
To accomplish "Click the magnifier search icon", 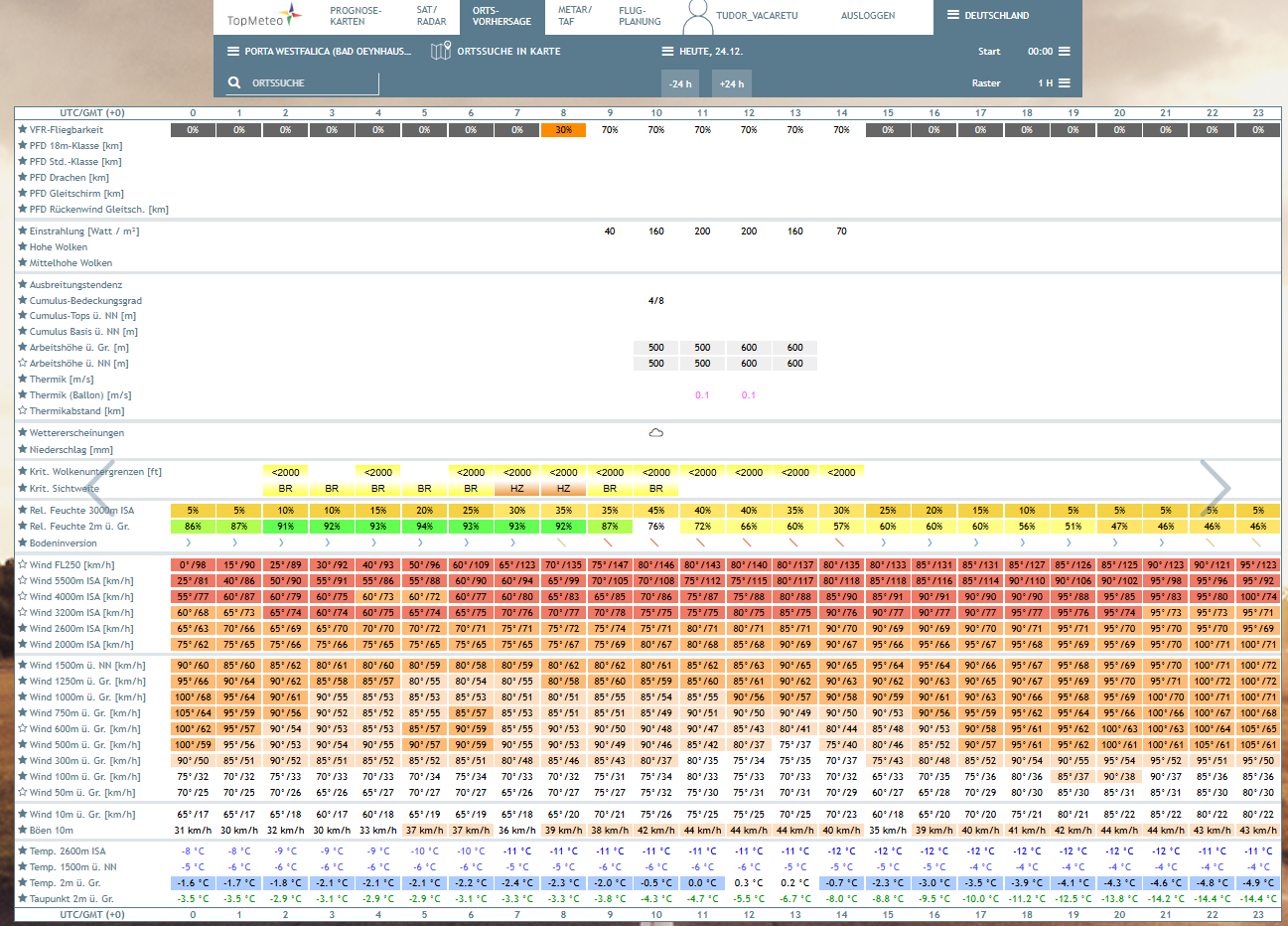I will (x=234, y=83).
